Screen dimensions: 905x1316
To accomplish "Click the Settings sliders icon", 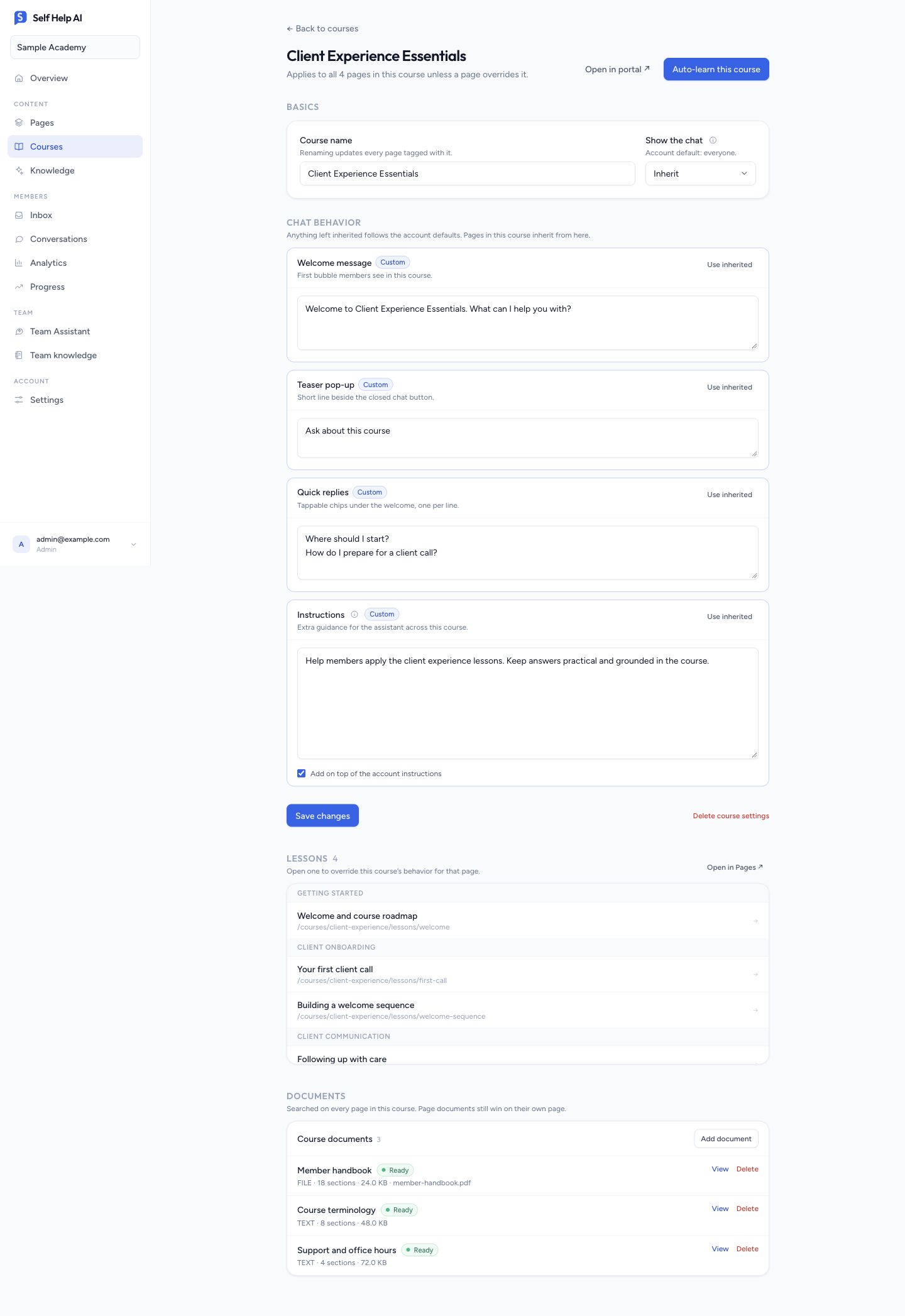I will [x=19, y=400].
